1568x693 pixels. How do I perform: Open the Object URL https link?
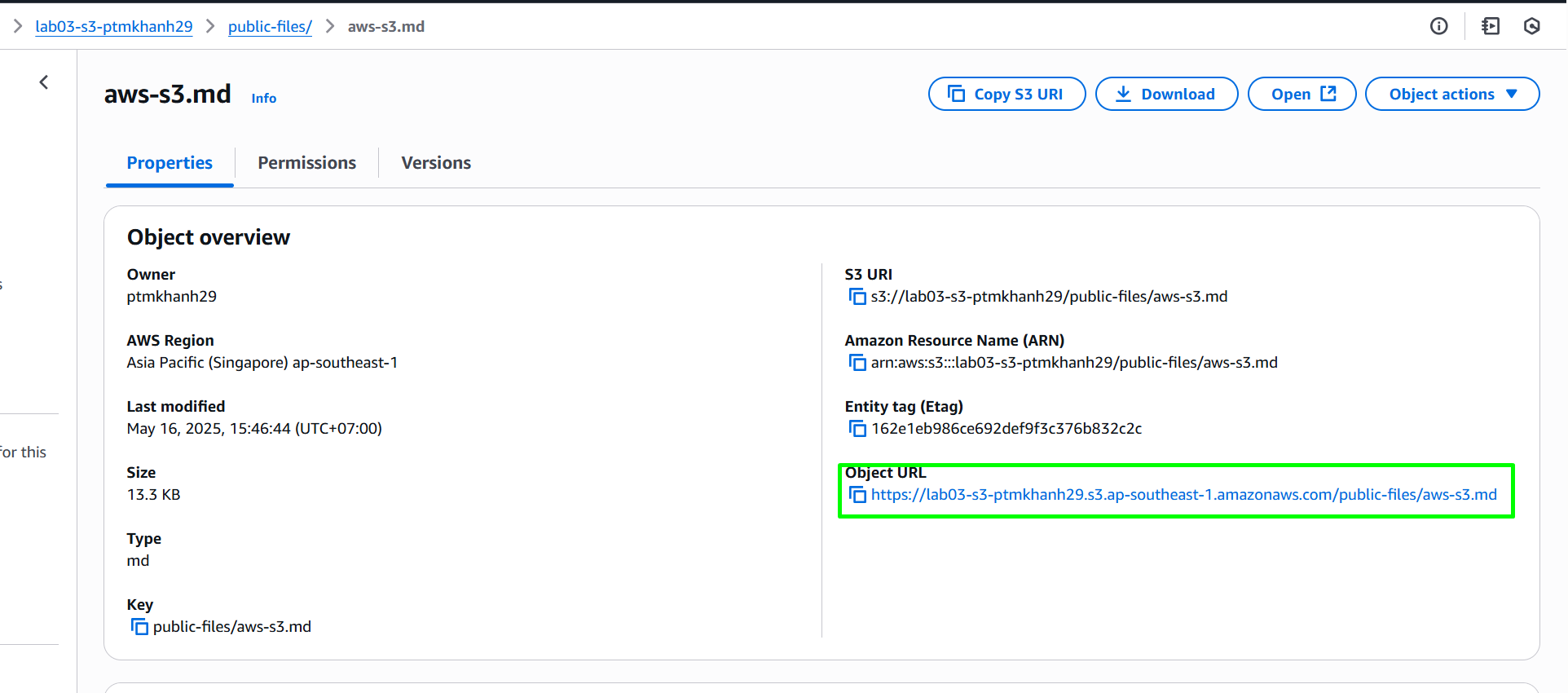coord(1184,495)
